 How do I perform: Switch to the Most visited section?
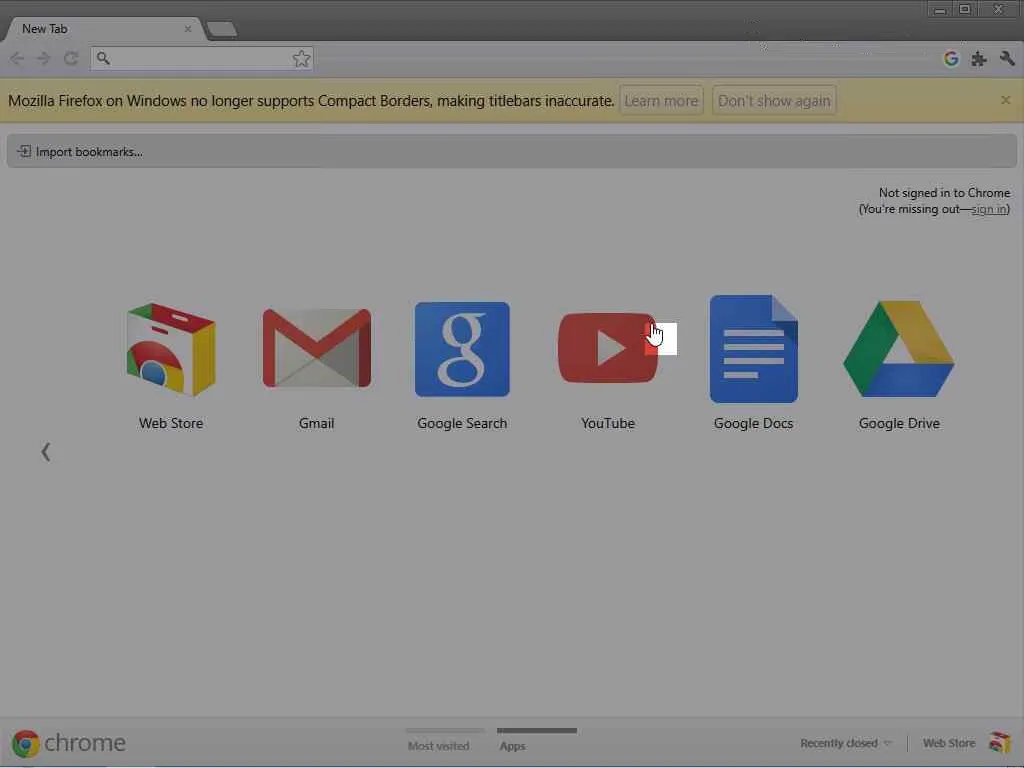pos(438,746)
